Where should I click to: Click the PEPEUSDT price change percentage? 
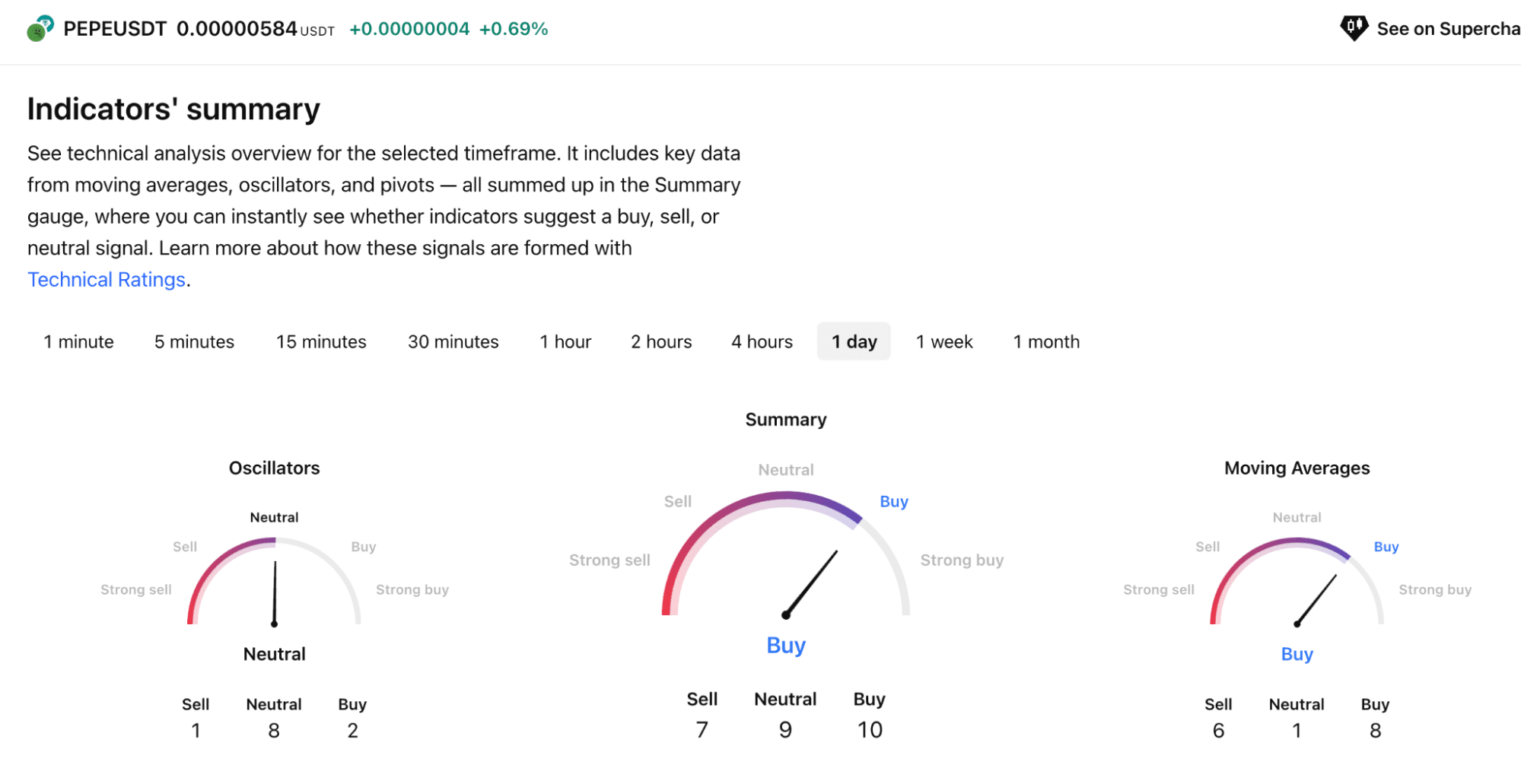coord(516,28)
